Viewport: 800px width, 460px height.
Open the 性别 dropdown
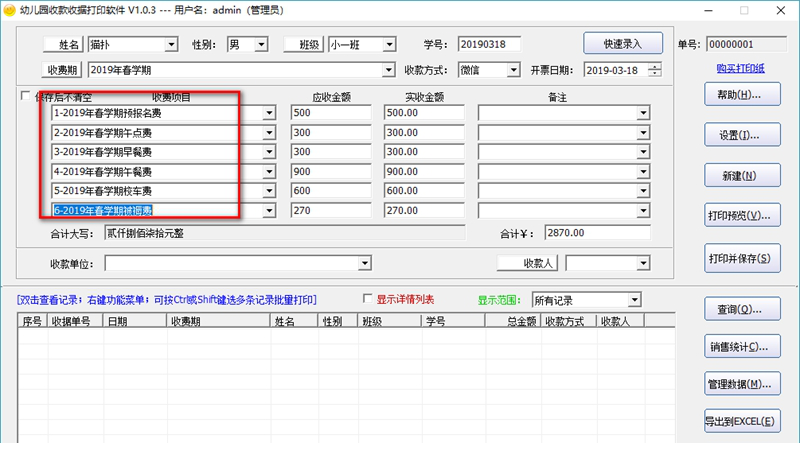pyautogui.click(x=261, y=45)
